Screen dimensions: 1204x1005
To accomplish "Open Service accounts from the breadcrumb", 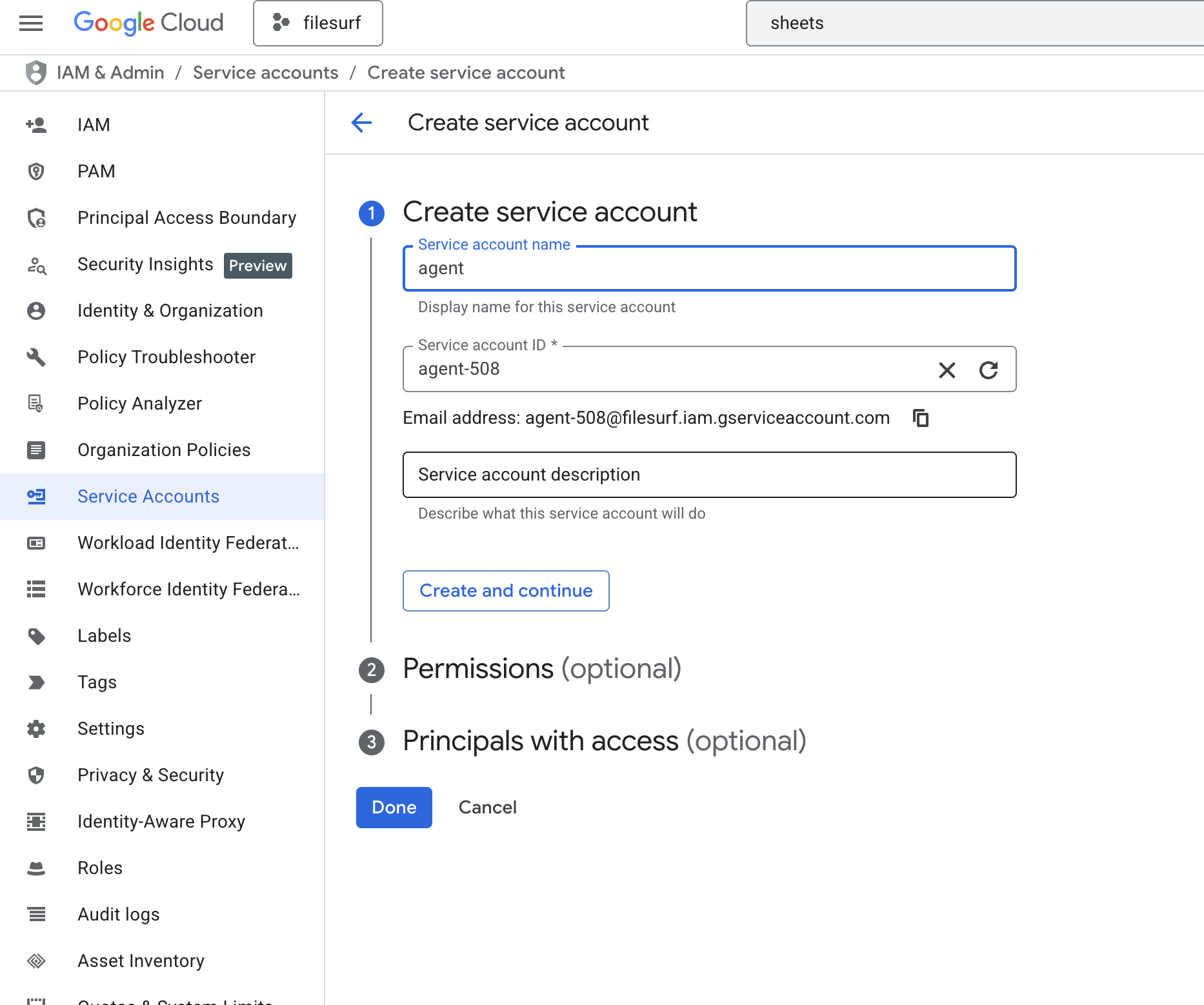I will pyautogui.click(x=265, y=72).
